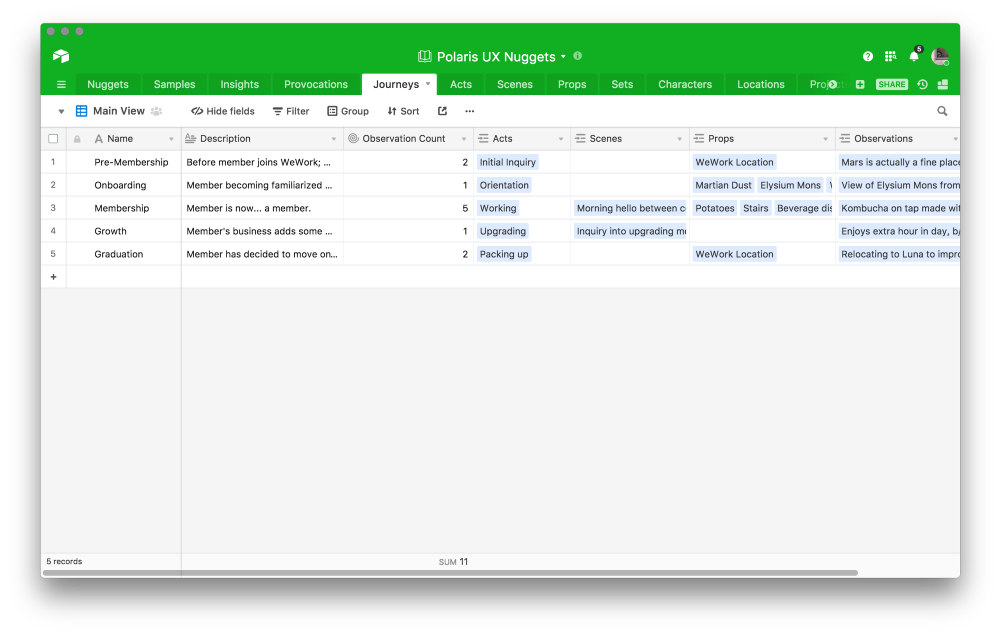Image resolution: width=1000 pixels, height=635 pixels.
Task: Switch to the Sets tab
Action: [x=622, y=84]
